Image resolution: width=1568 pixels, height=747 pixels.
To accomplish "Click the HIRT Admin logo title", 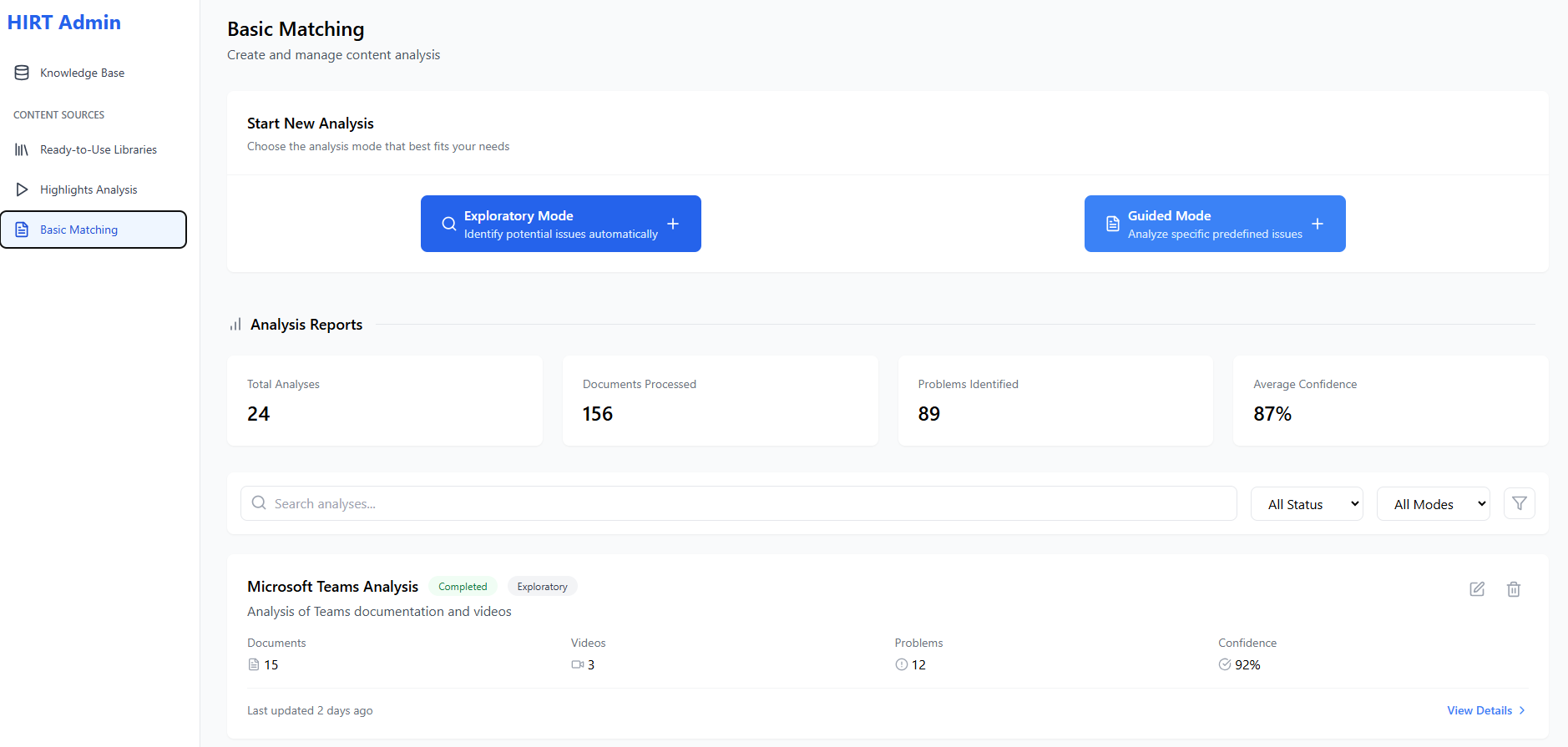I will (x=64, y=23).
